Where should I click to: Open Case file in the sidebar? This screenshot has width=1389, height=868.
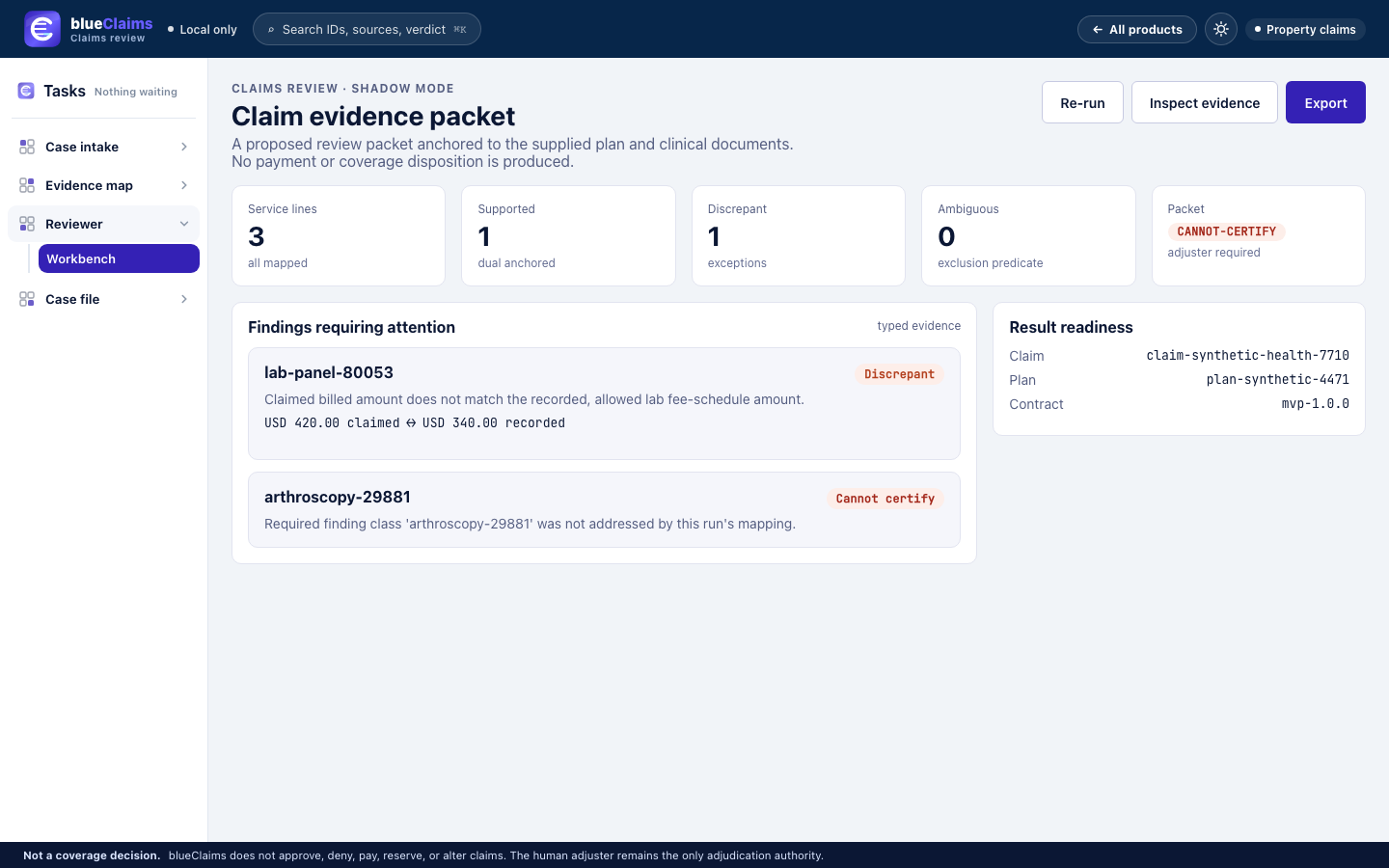tap(103, 299)
